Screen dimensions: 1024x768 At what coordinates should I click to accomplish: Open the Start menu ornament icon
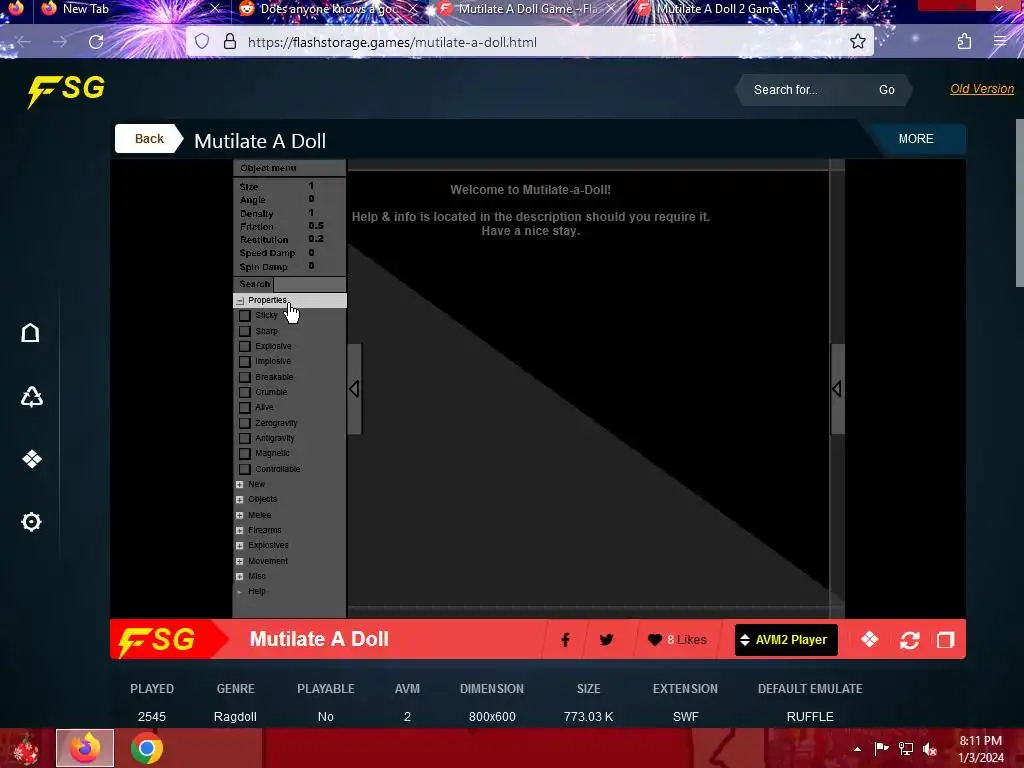click(x=25, y=748)
